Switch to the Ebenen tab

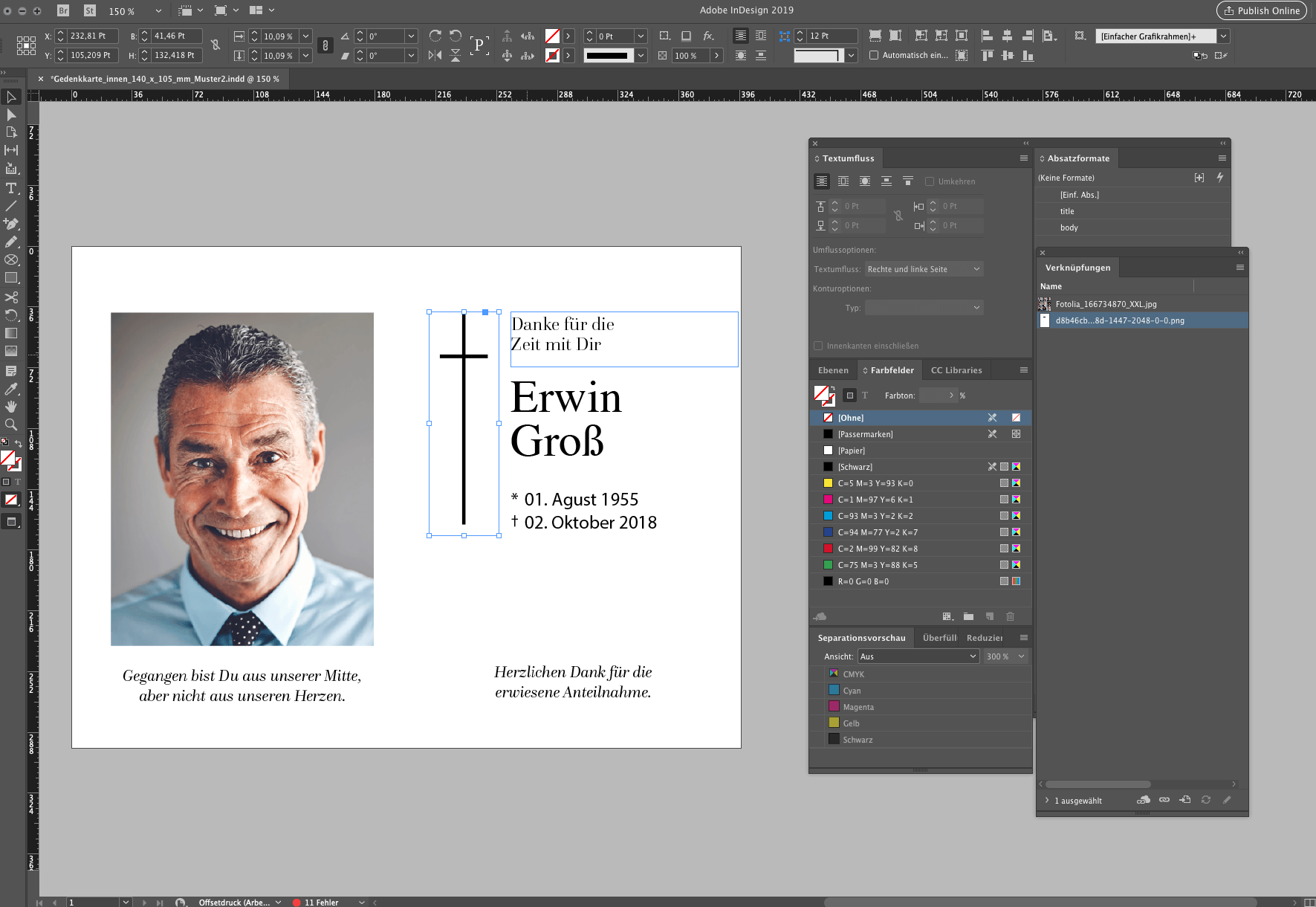click(x=833, y=370)
